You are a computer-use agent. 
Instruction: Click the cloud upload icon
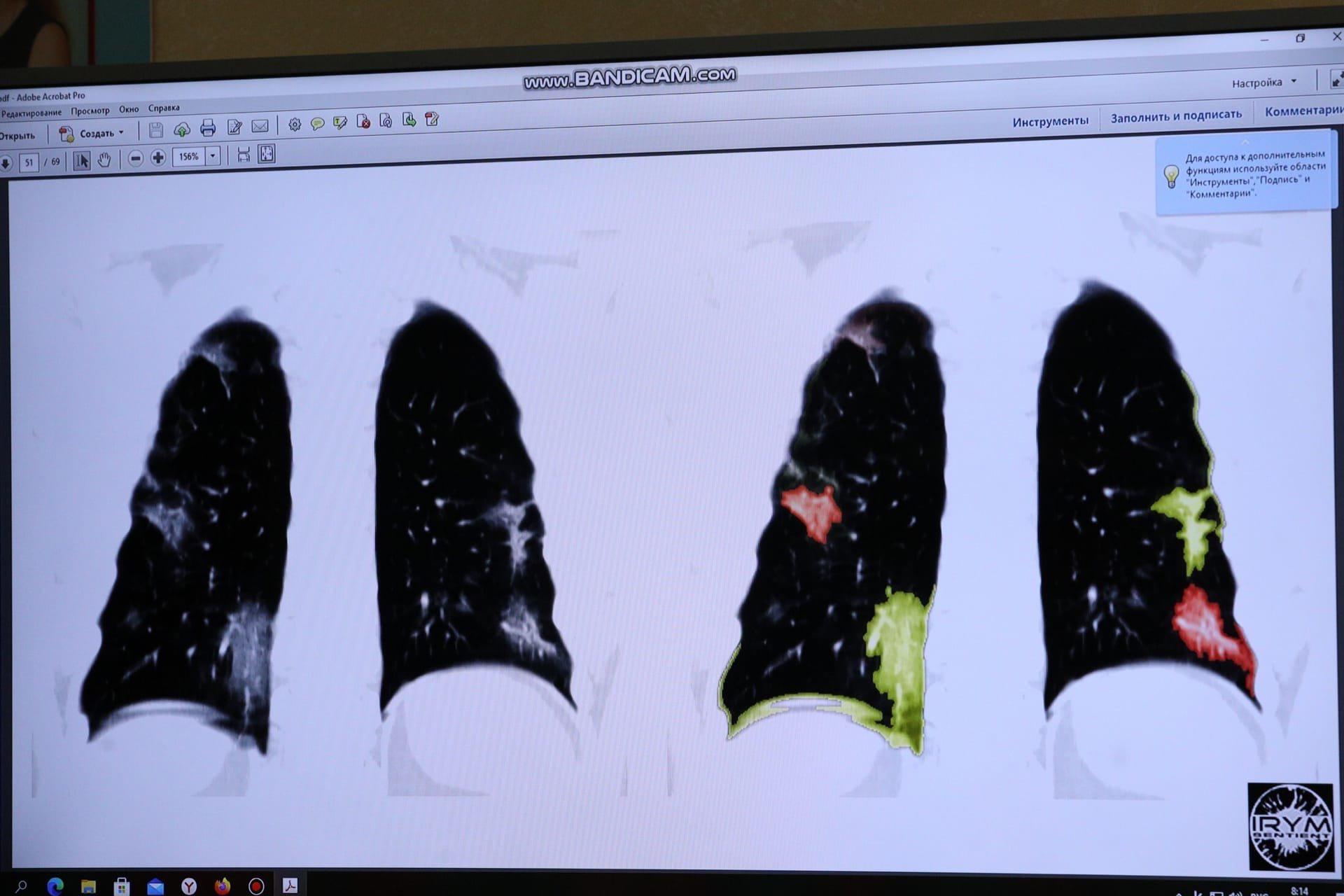[x=182, y=129]
